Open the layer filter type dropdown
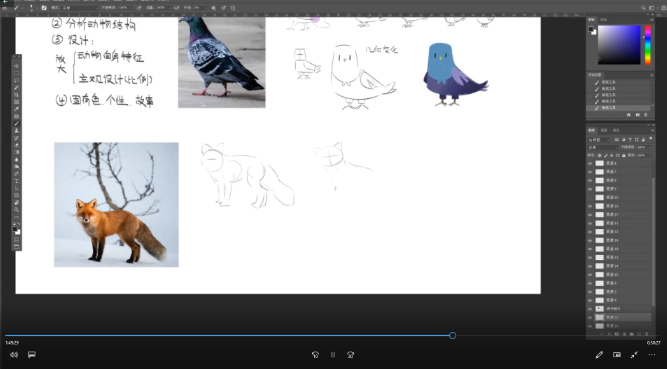The width and height of the screenshot is (667, 369). pyautogui.click(x=599, y=140)
